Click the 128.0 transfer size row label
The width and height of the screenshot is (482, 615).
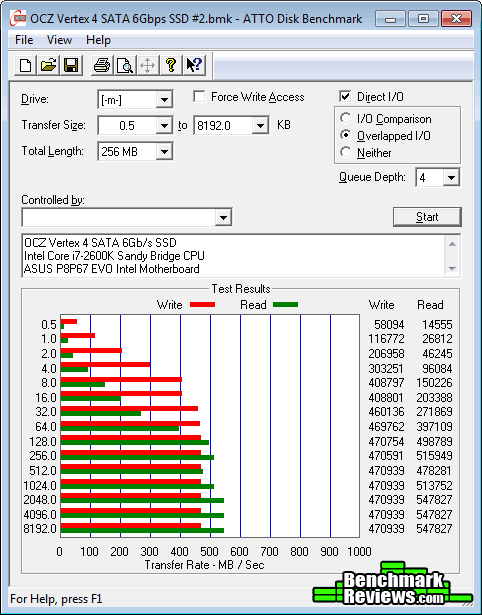[x=43, y=442]
